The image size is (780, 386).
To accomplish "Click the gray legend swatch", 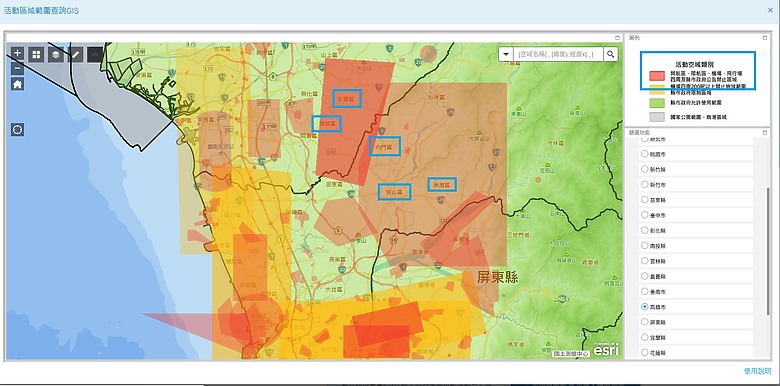I will pos(657,117).
